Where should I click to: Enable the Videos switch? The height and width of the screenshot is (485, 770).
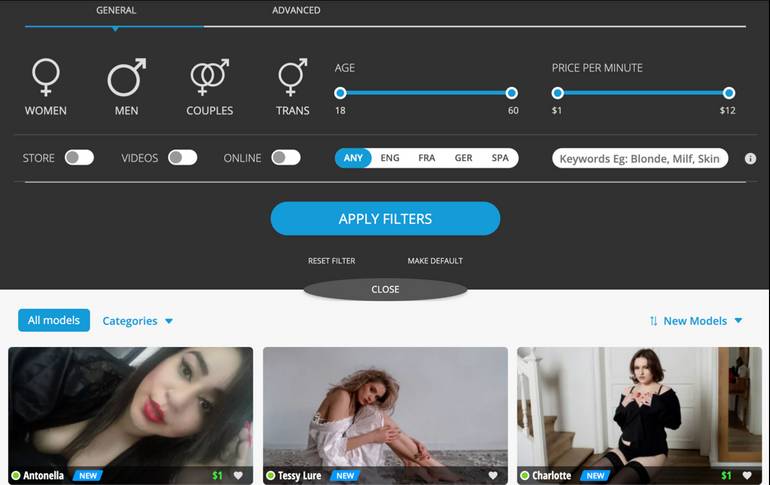(x=182, y=158)
